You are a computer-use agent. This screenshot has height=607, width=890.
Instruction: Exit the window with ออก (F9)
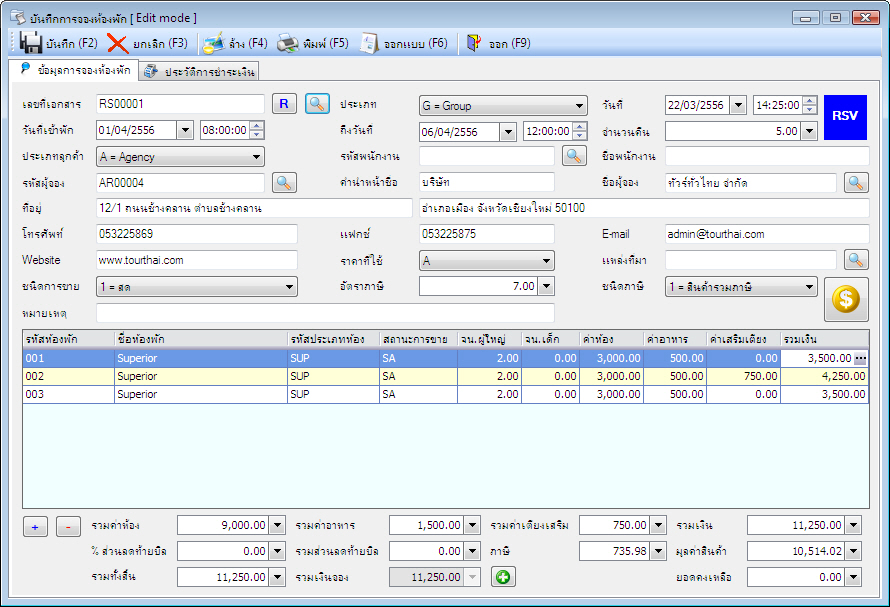point(498,44)
